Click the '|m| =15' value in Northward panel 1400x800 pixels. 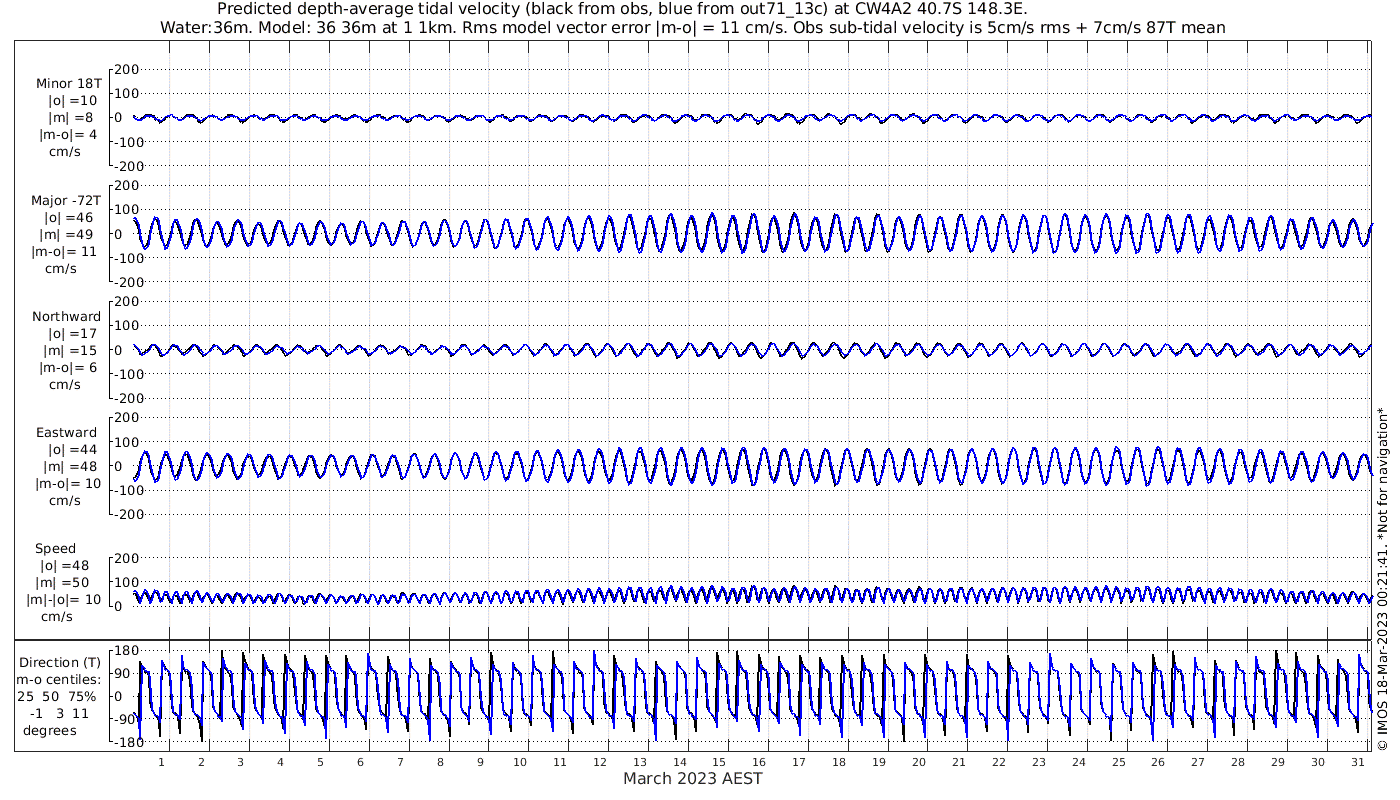[x=69, y=350]
